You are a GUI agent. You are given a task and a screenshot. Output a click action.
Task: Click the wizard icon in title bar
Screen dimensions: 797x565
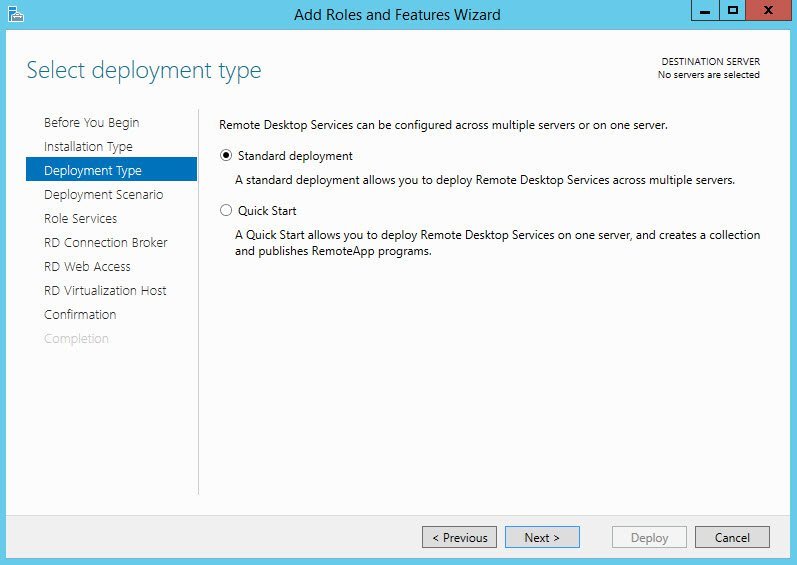pos(15,14)
